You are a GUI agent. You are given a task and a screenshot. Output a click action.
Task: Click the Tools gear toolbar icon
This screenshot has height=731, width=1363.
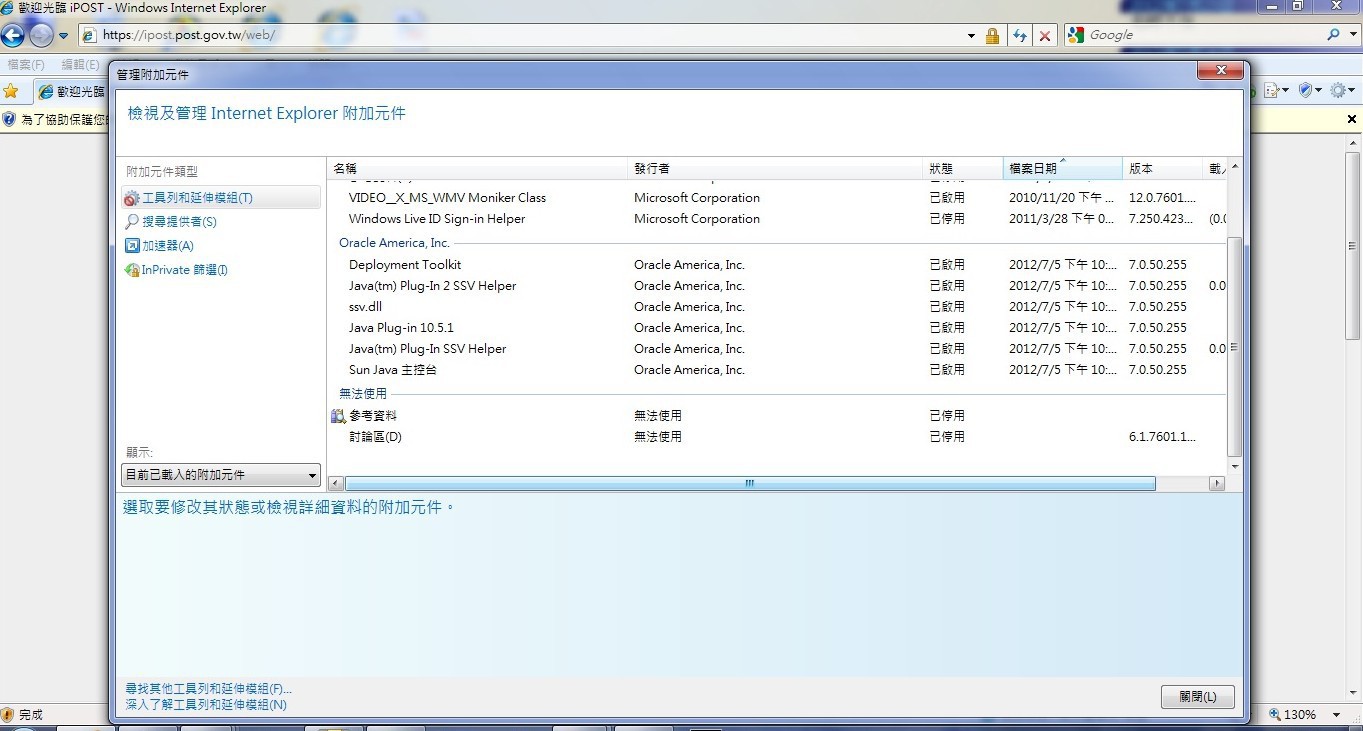(x=1342, y=90)
